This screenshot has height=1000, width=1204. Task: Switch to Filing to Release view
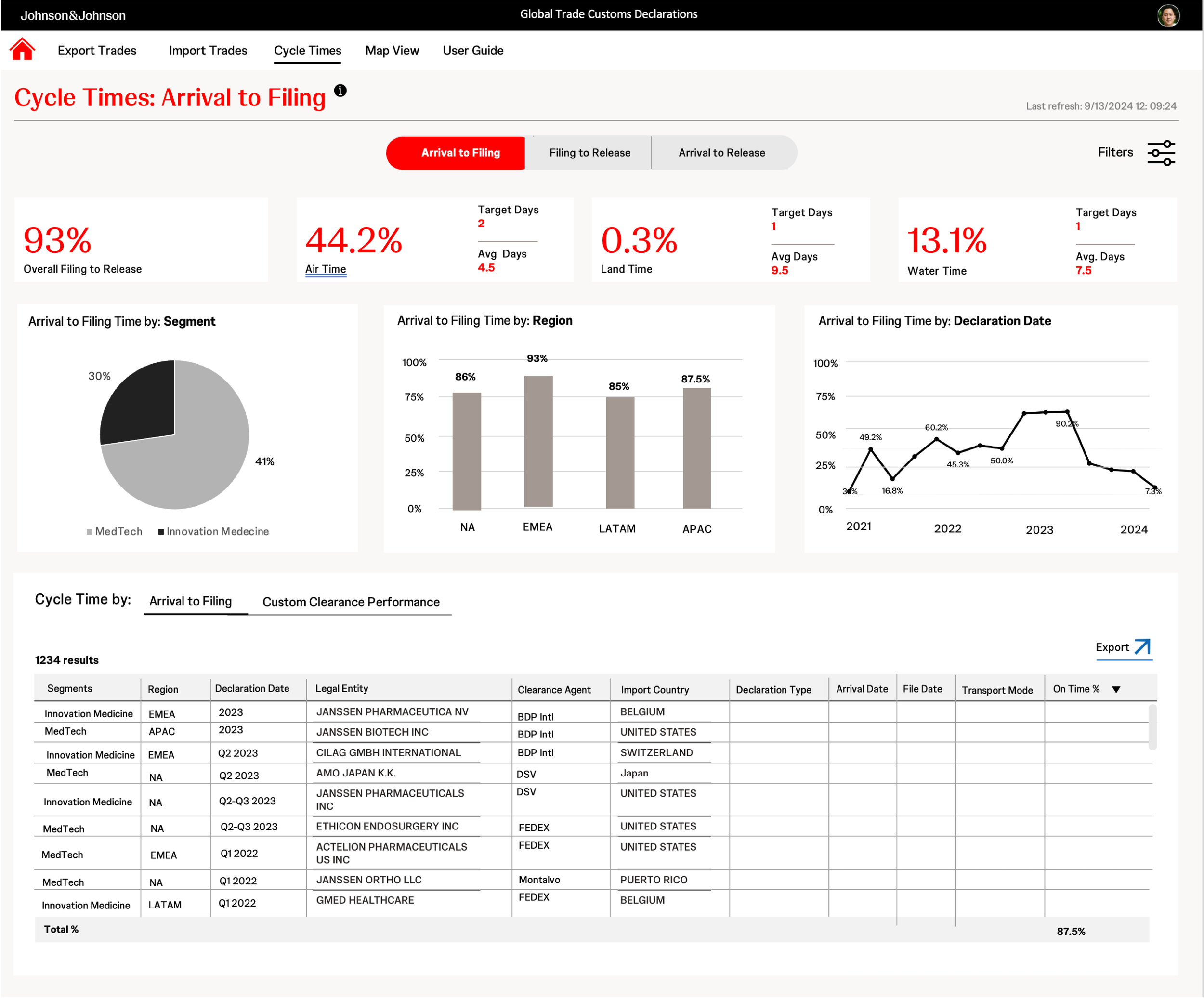(x=589, y=153)
